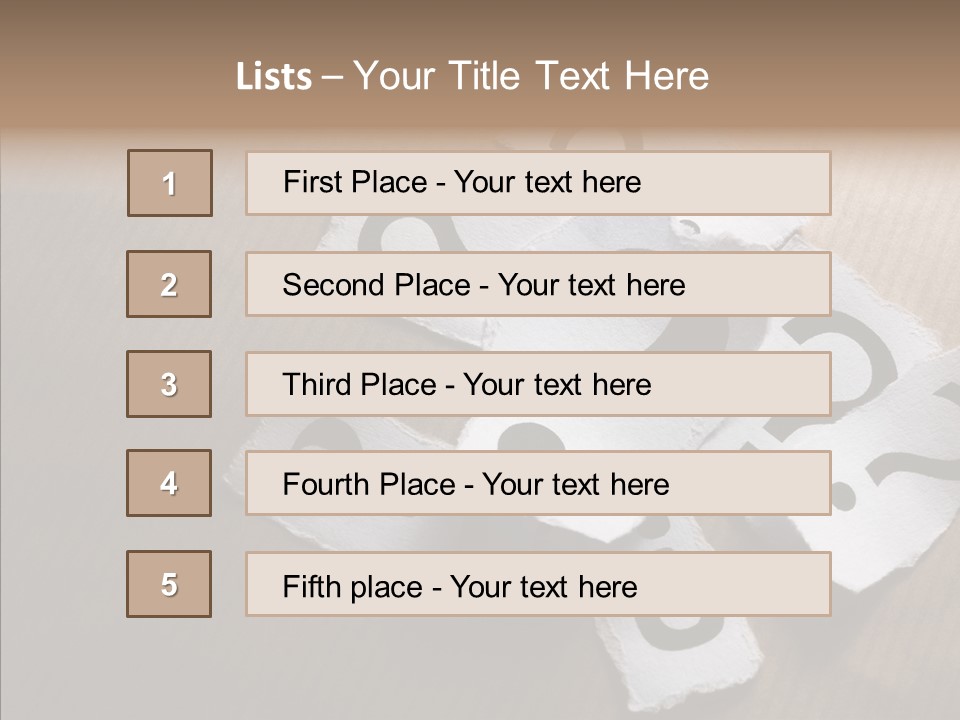Click the number 5 box
This screenshot has width=960, height=720.
pos(169,584)
